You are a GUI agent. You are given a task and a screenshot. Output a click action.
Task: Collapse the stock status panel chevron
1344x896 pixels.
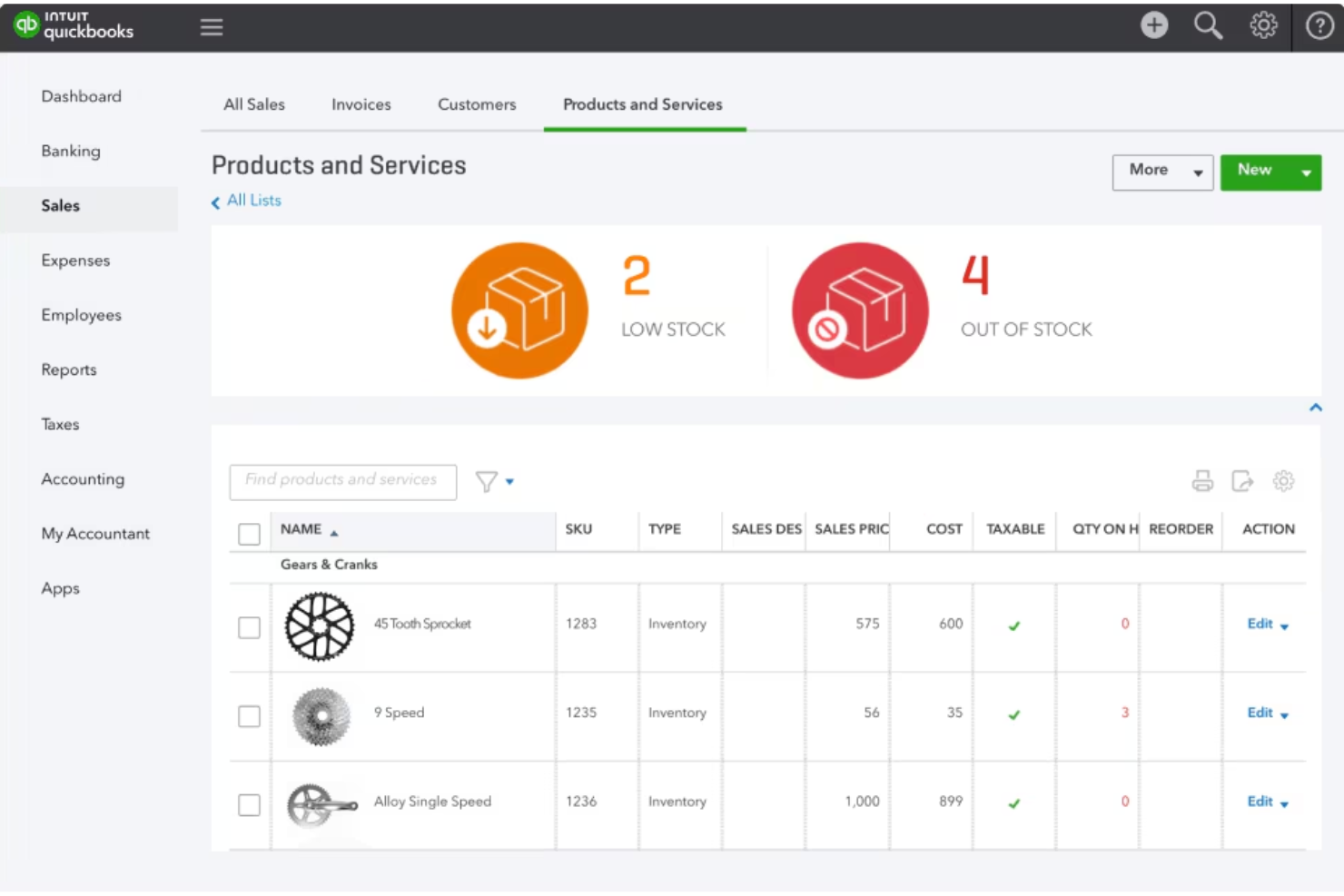[1315, 407]
